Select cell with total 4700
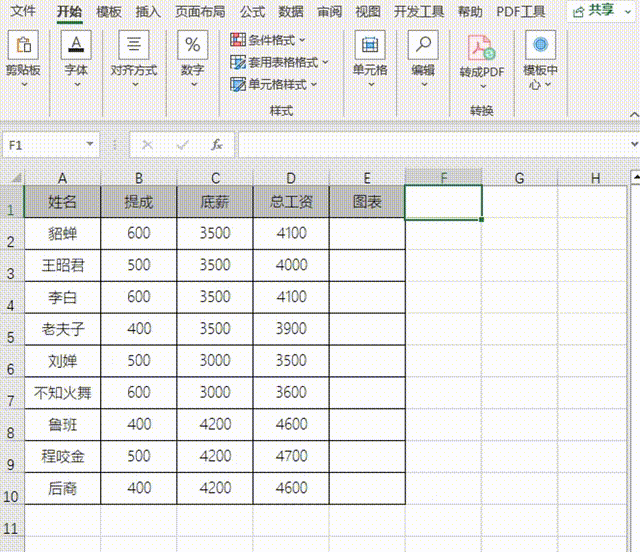The image size is (640, 552). pyautogui.click(x=291, y=456)
